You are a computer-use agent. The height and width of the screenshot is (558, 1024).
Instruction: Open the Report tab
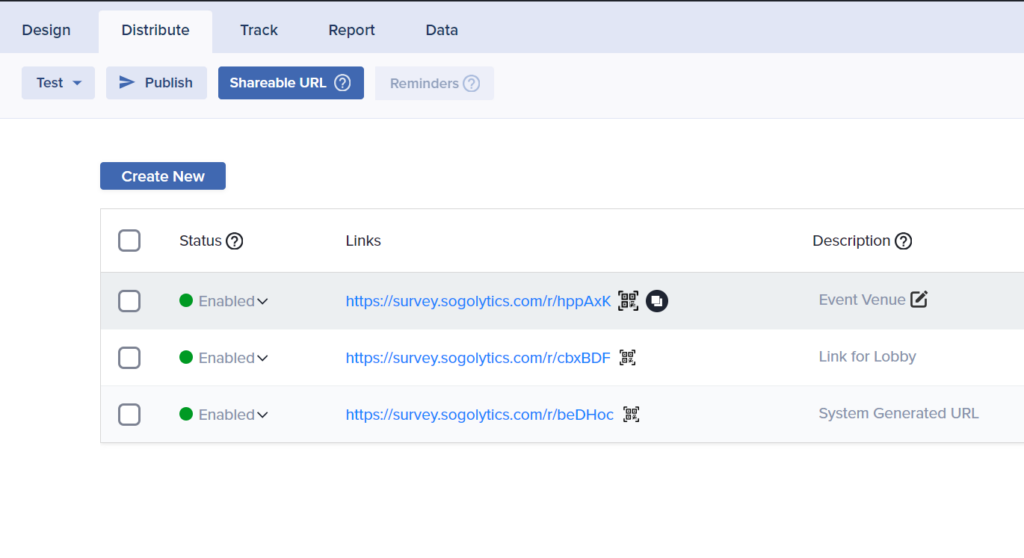[351, 30]
